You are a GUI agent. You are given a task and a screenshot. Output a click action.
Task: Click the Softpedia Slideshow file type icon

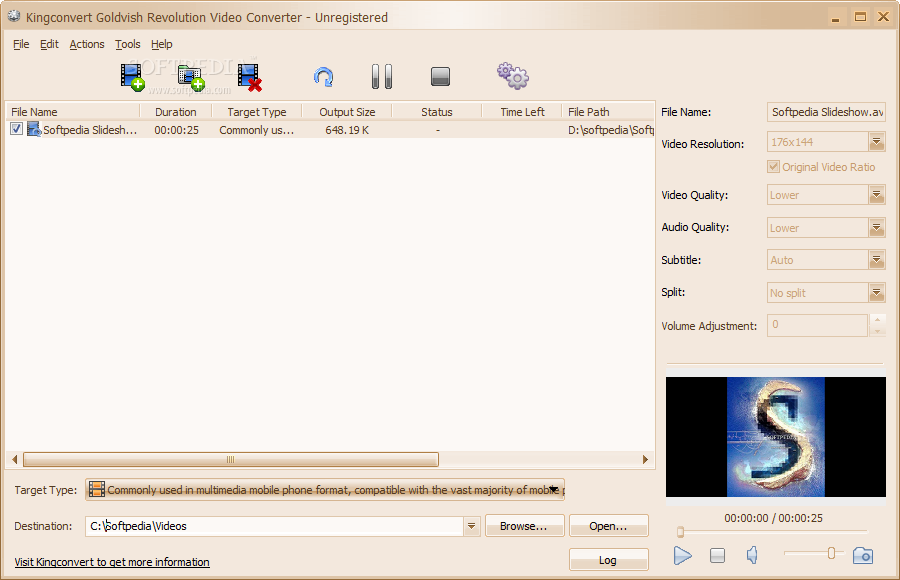click(34, 129)
